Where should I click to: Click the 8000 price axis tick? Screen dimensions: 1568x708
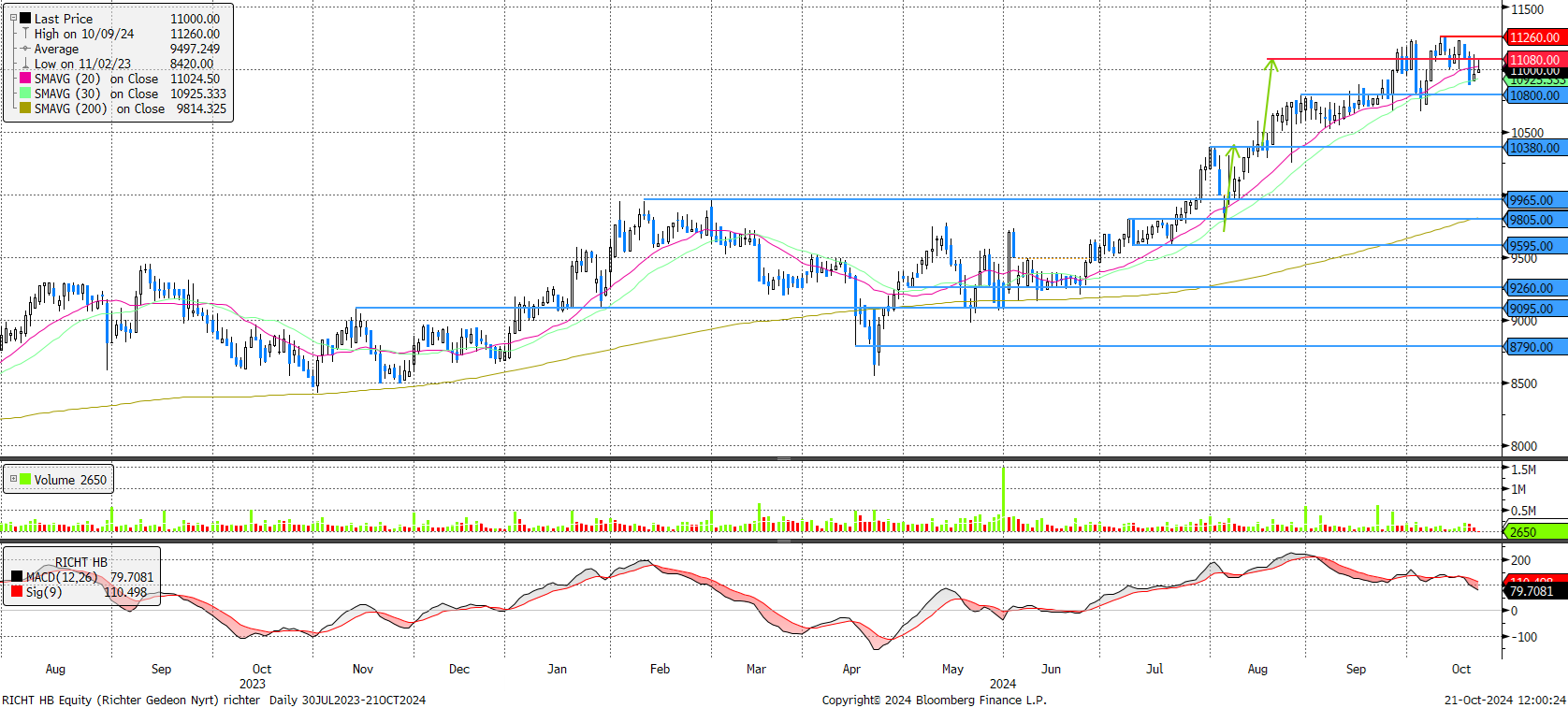[1524, 446]
